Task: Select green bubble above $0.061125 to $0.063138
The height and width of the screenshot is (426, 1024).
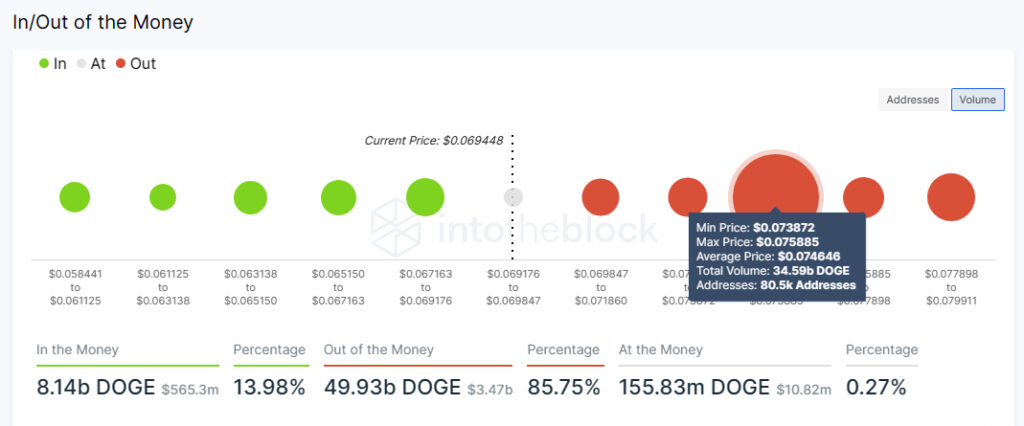Action: (x=163, y=197)
